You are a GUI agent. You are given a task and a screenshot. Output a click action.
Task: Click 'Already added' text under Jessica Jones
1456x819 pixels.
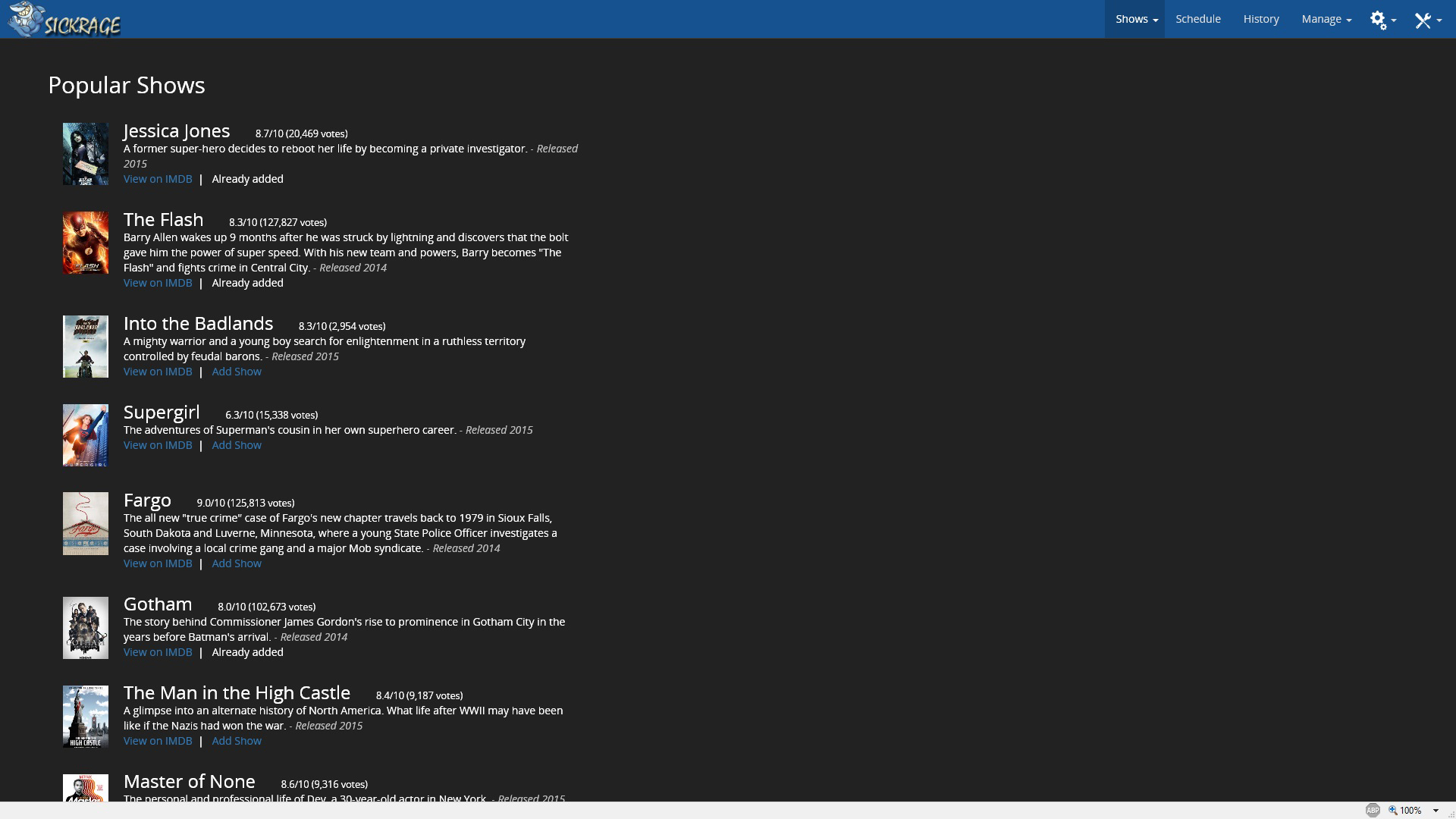248,179
